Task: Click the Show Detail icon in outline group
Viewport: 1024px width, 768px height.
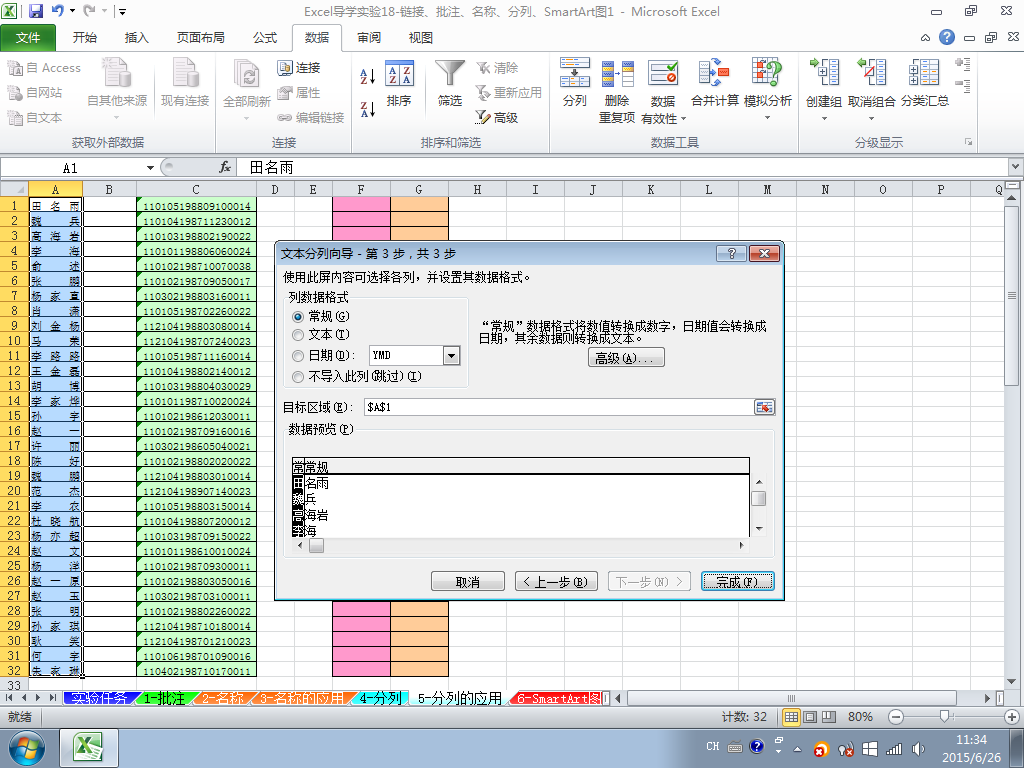Action: [x=963, y=63]
